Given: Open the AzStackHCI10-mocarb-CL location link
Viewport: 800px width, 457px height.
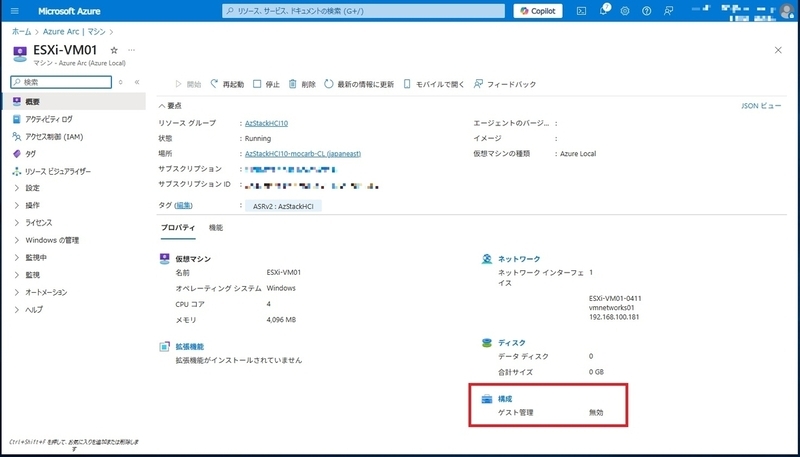Looking at the screenshot, I should coord(303,154).
